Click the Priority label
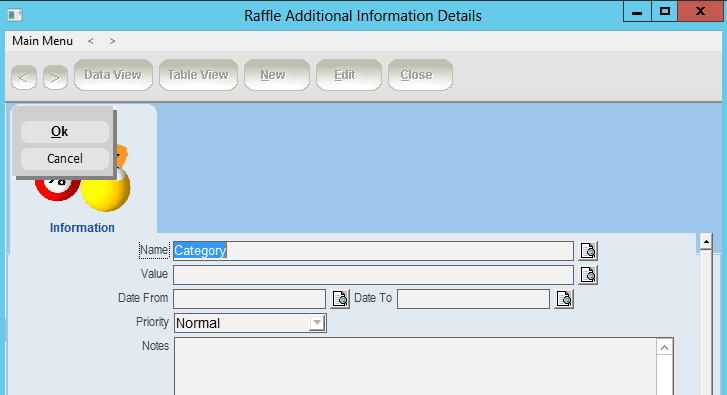The image size is (727, 395). 152,322
